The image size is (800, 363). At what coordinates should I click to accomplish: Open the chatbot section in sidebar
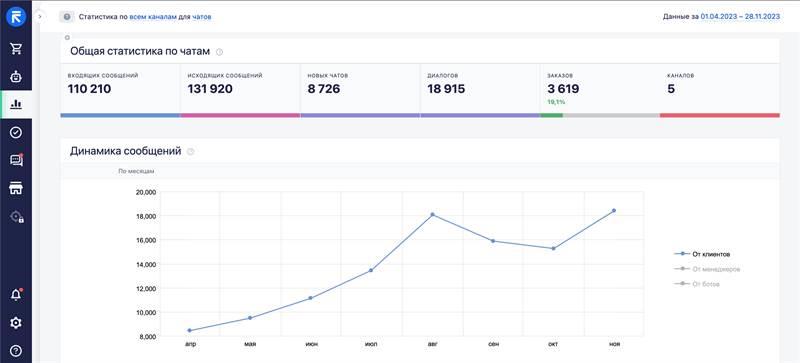(16, 77)
